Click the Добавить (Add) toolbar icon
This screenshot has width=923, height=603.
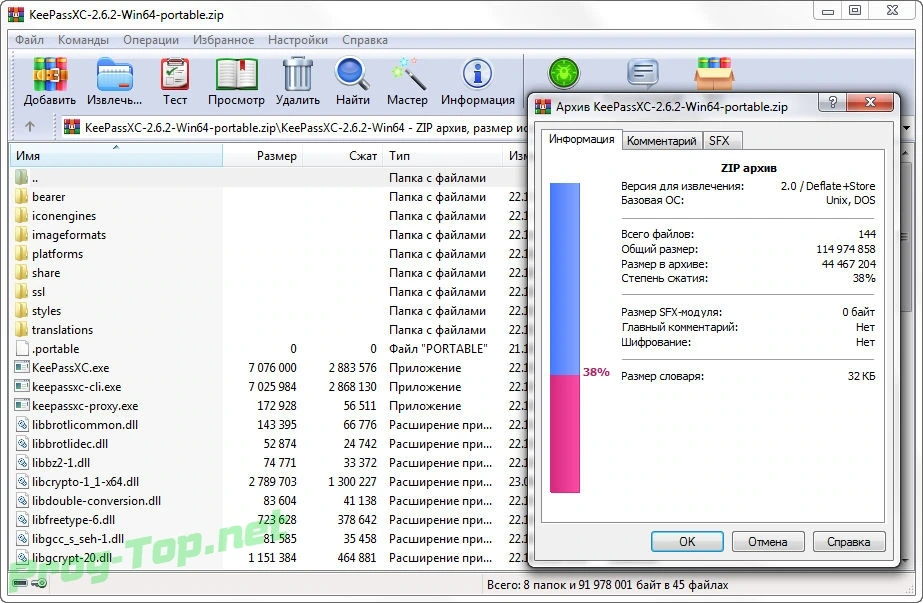(x=49, y=75)
